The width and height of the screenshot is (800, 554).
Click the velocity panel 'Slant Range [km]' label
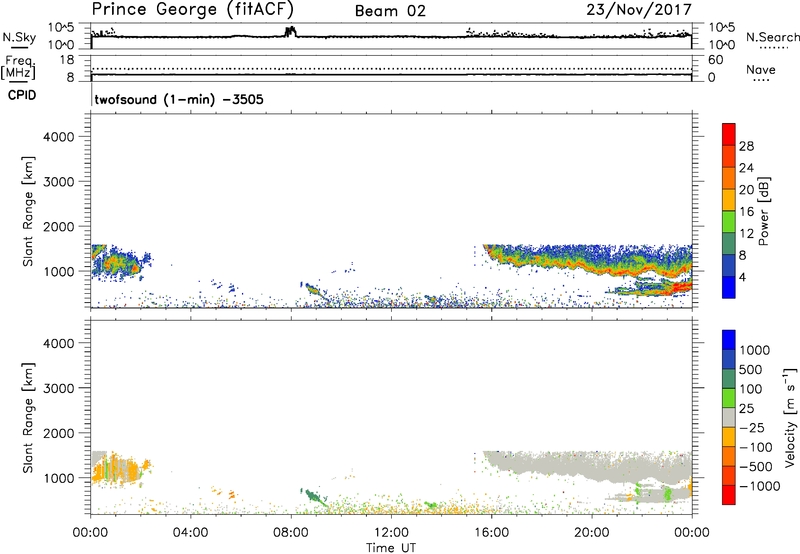tap(28, 417)
